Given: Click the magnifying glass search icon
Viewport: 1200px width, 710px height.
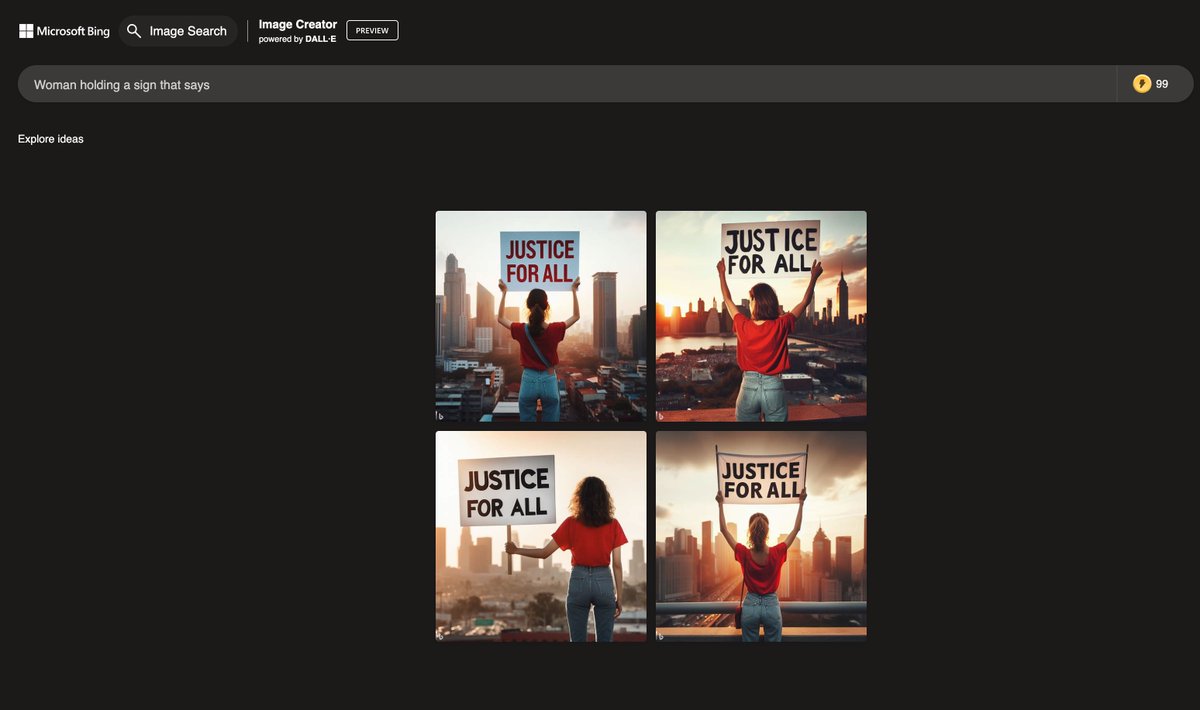Looking at the screenshot, I should pyautogui.click(x=134, y=31).
